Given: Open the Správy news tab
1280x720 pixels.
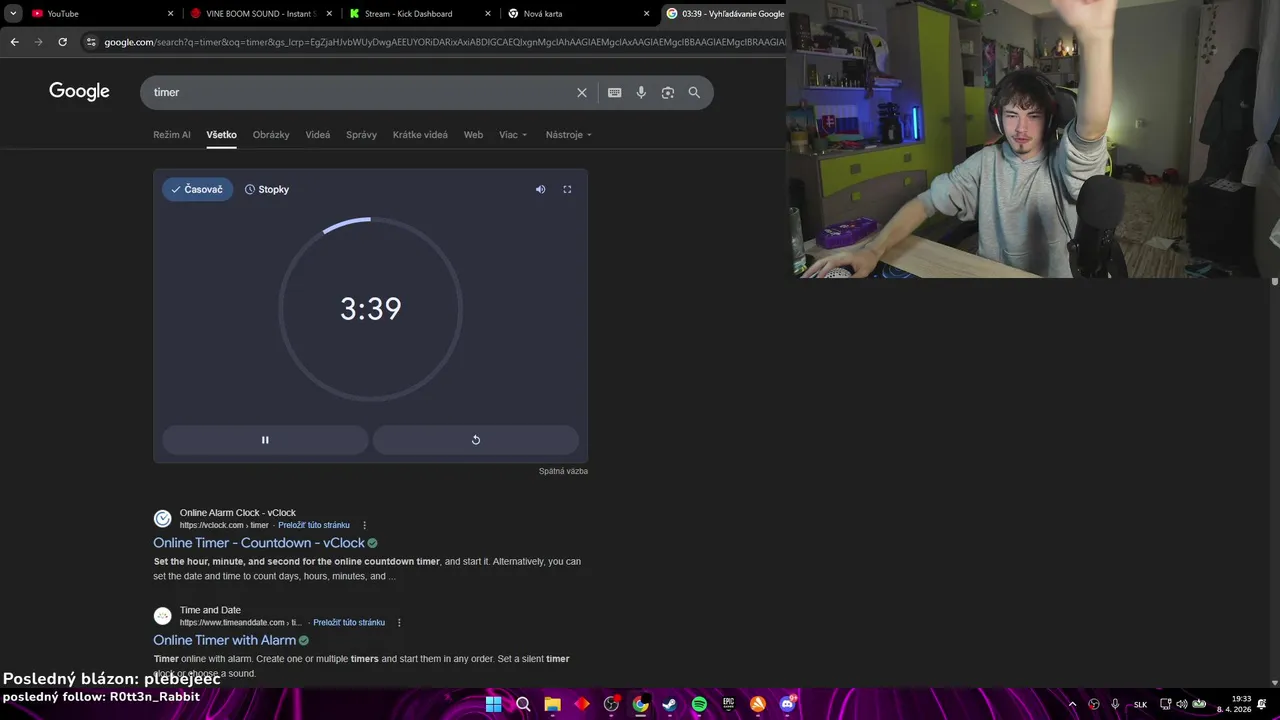Looking at the screenshot, I should (x=361, y=134).
